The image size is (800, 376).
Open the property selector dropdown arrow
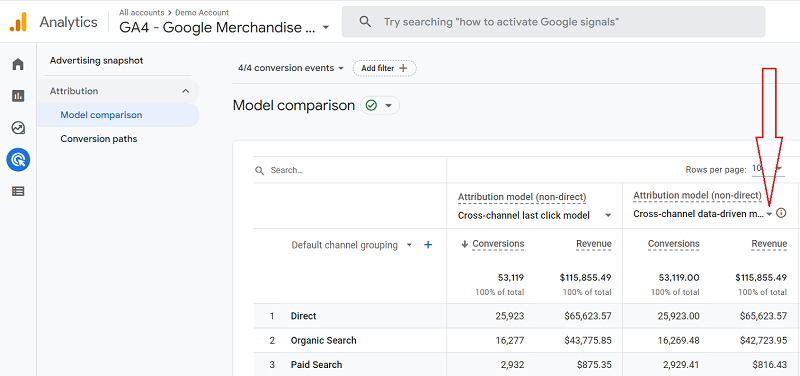click(x=326, y=28)
